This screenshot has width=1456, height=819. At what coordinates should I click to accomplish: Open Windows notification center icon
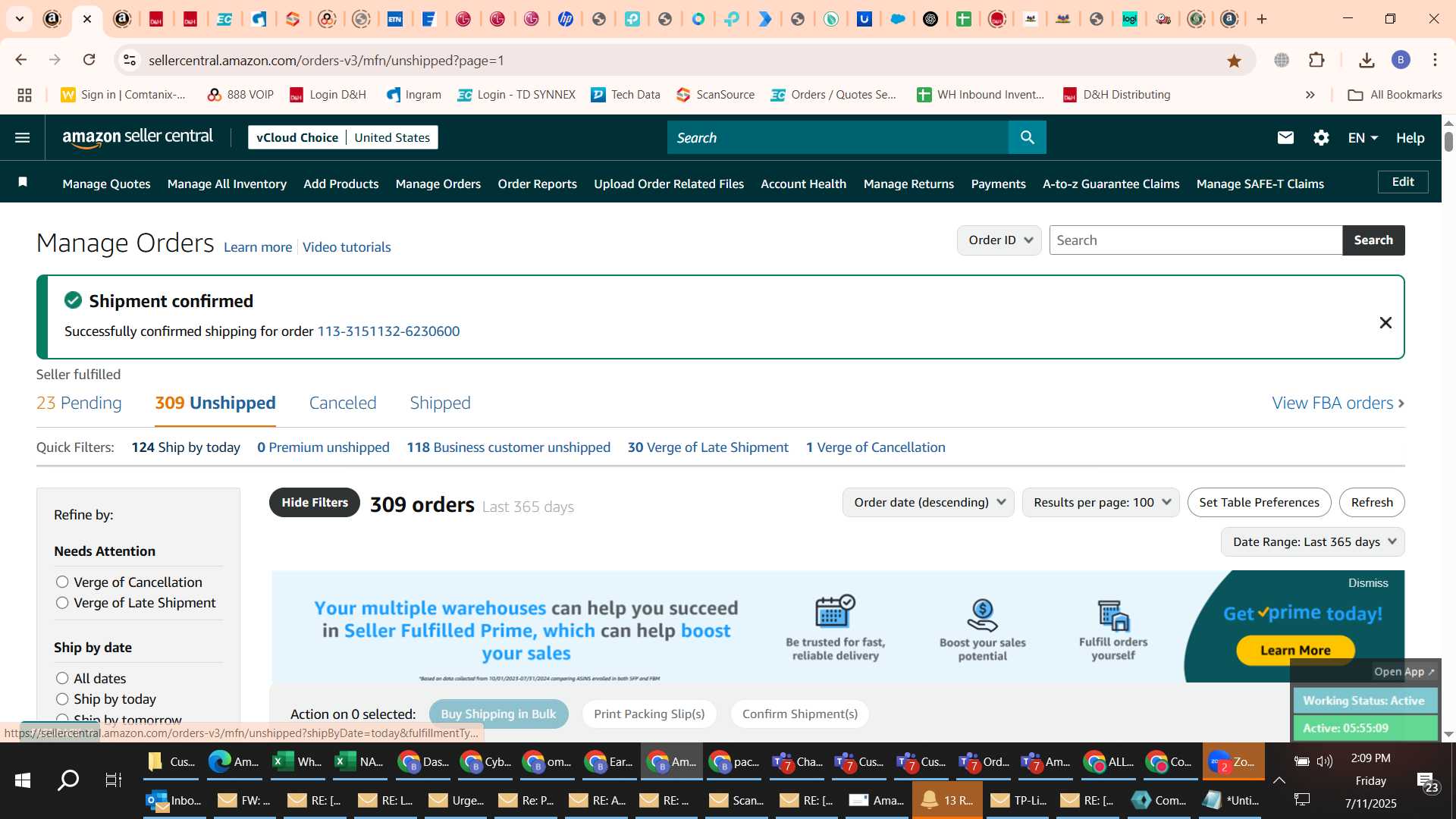click(1428, 782)
